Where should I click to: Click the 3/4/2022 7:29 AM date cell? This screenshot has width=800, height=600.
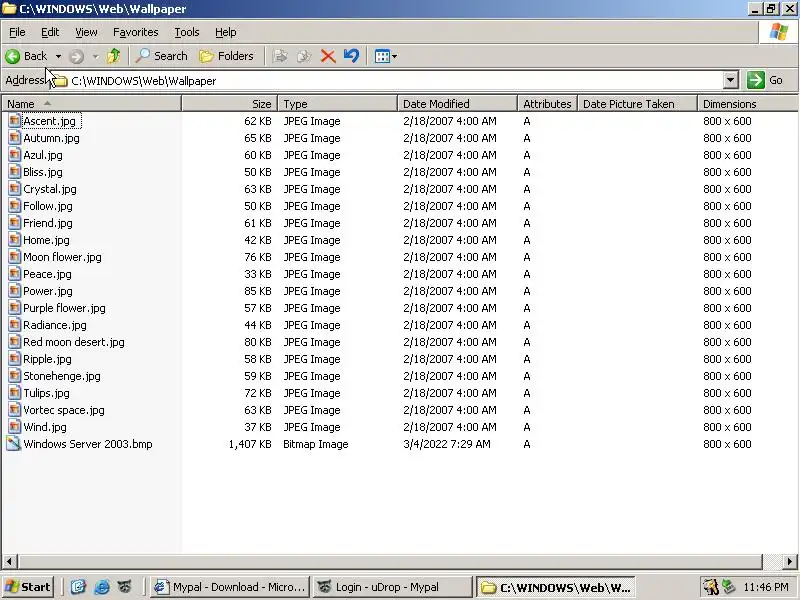tap(447, 444)
